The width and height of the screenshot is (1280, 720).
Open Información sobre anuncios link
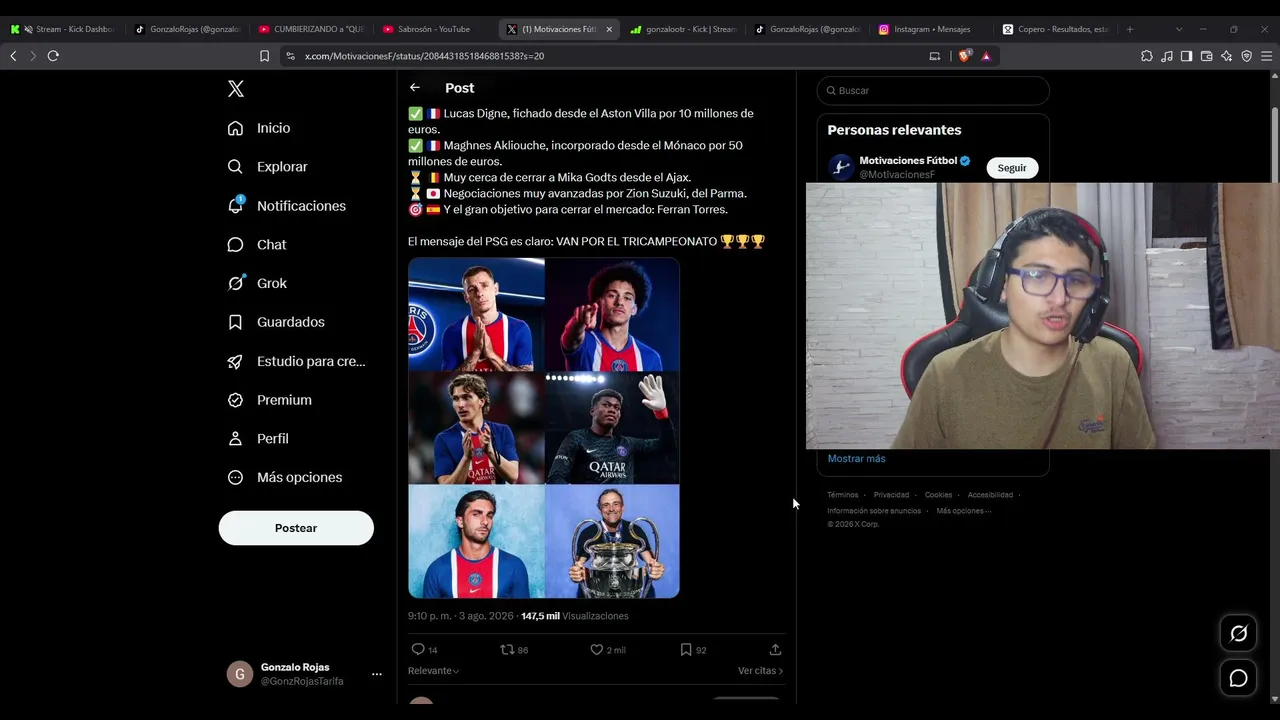[x=874, y=511]
